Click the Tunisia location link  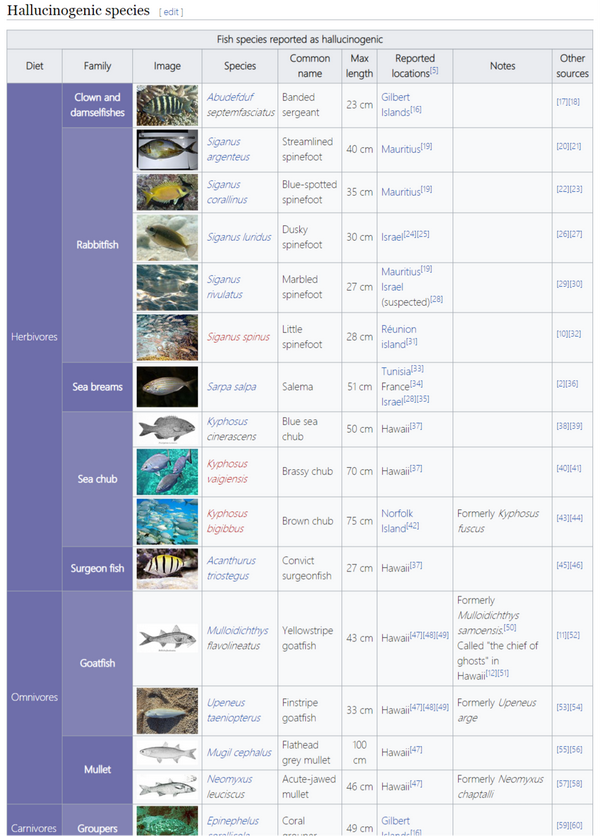[396, 372]
